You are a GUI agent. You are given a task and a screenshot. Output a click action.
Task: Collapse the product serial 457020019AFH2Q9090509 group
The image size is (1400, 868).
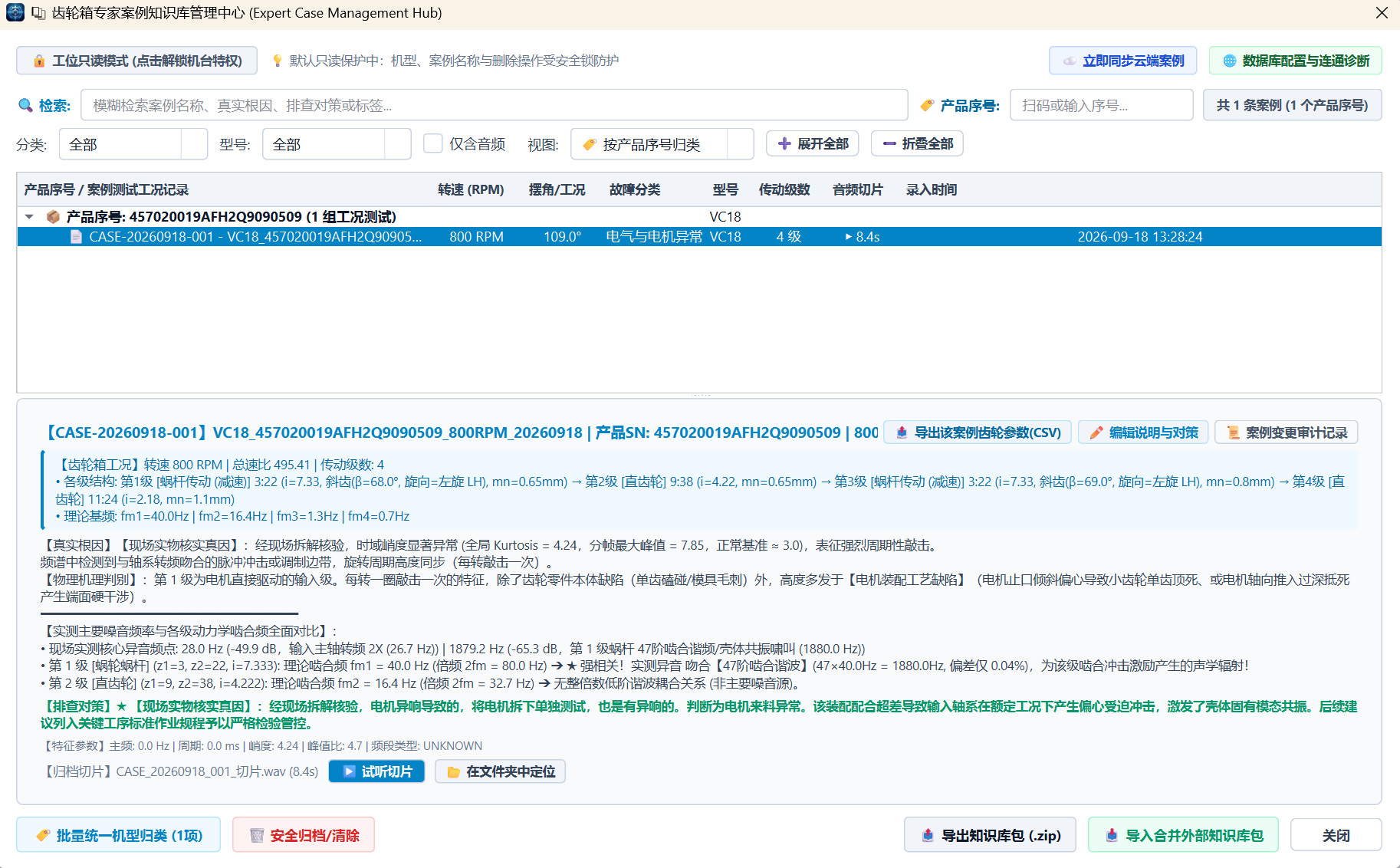[x=29, y=217]
